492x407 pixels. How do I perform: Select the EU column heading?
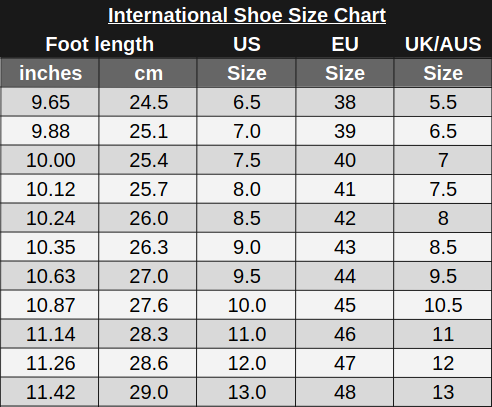(x=345, y=44)
